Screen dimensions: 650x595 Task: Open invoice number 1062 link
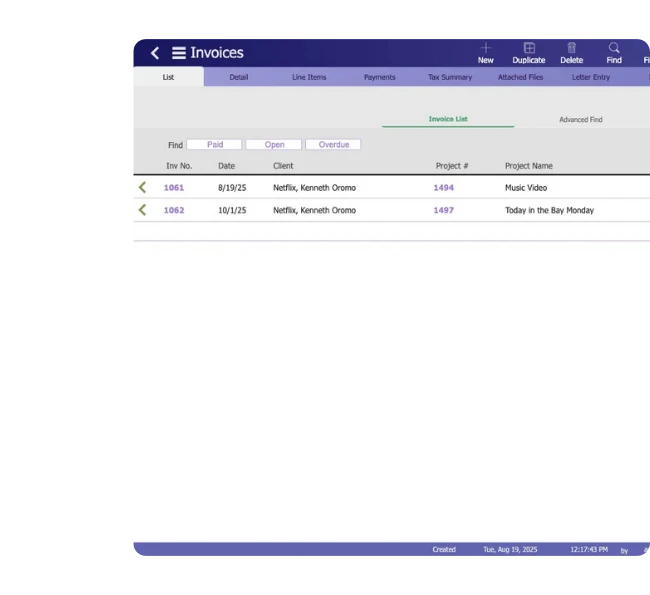(x=174, y=210)
